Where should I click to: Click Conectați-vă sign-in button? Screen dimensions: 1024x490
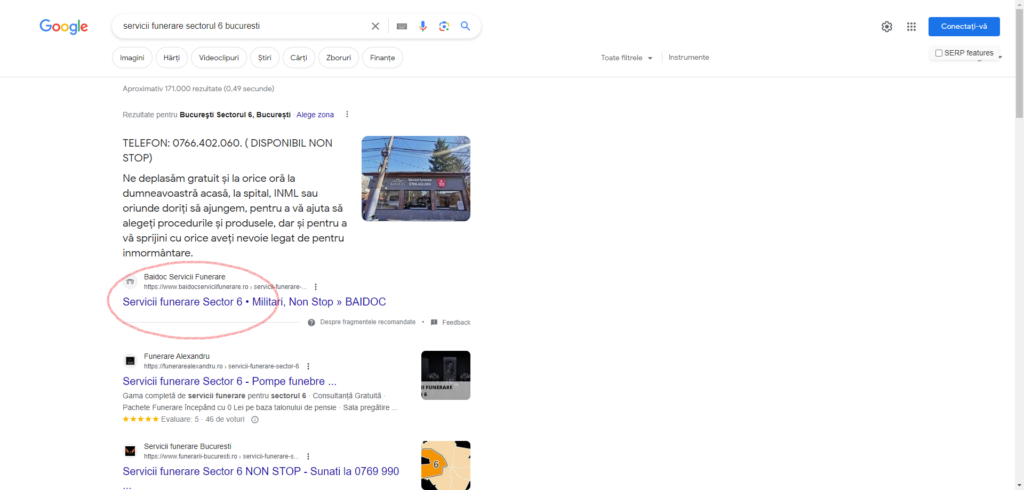(x=964, y=27)
